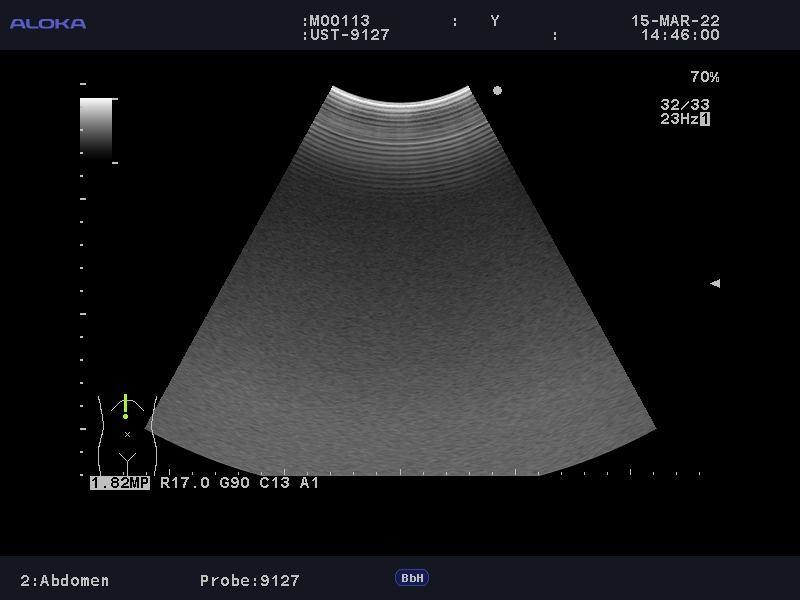Click the highlighted 1.82MP value
This screenshot has width=800, height=600.
point(120,483)
